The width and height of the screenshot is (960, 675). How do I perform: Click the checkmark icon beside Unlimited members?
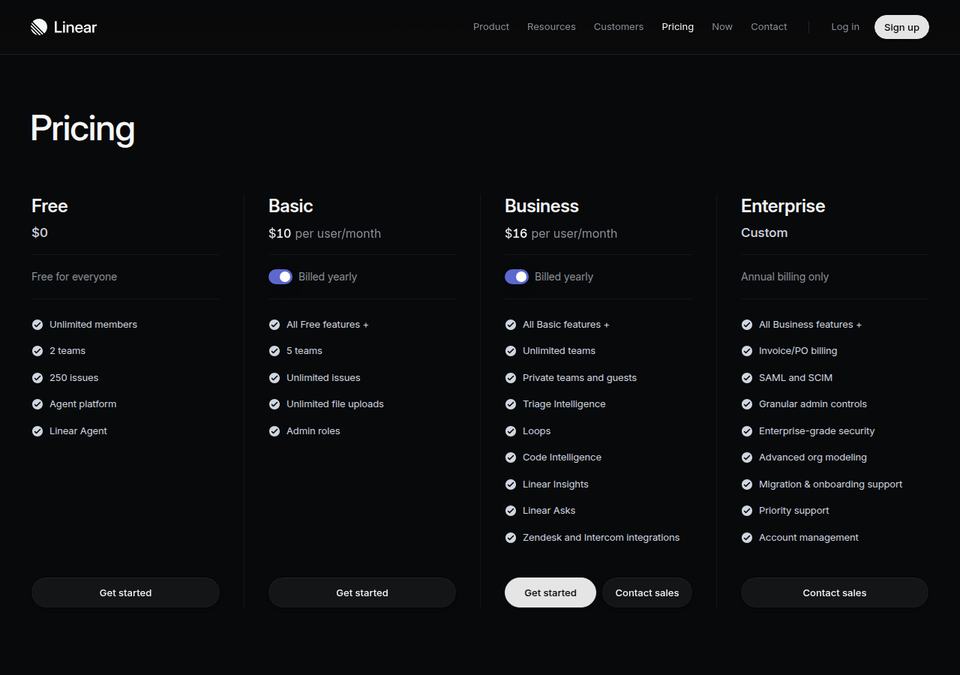(x=37, y=325)
